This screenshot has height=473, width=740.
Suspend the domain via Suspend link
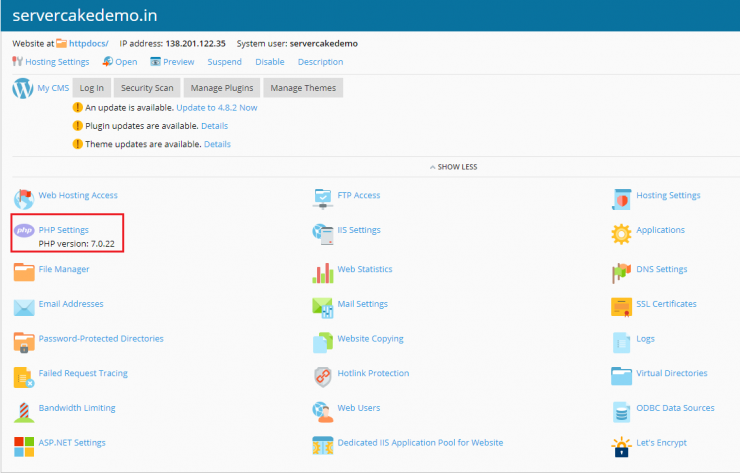[x=225, y=62]
